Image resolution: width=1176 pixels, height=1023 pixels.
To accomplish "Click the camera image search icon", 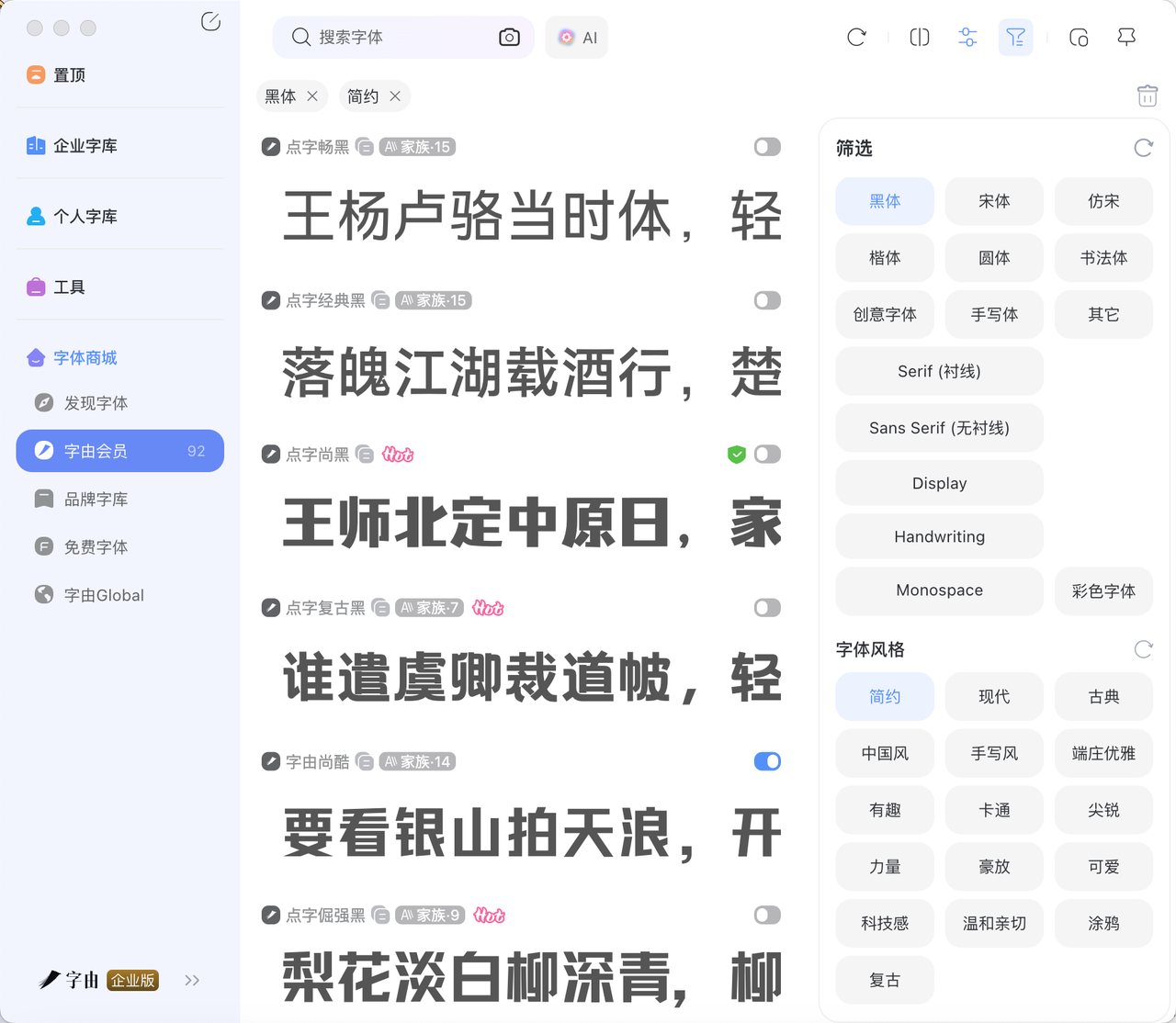I will coord(509,37).
